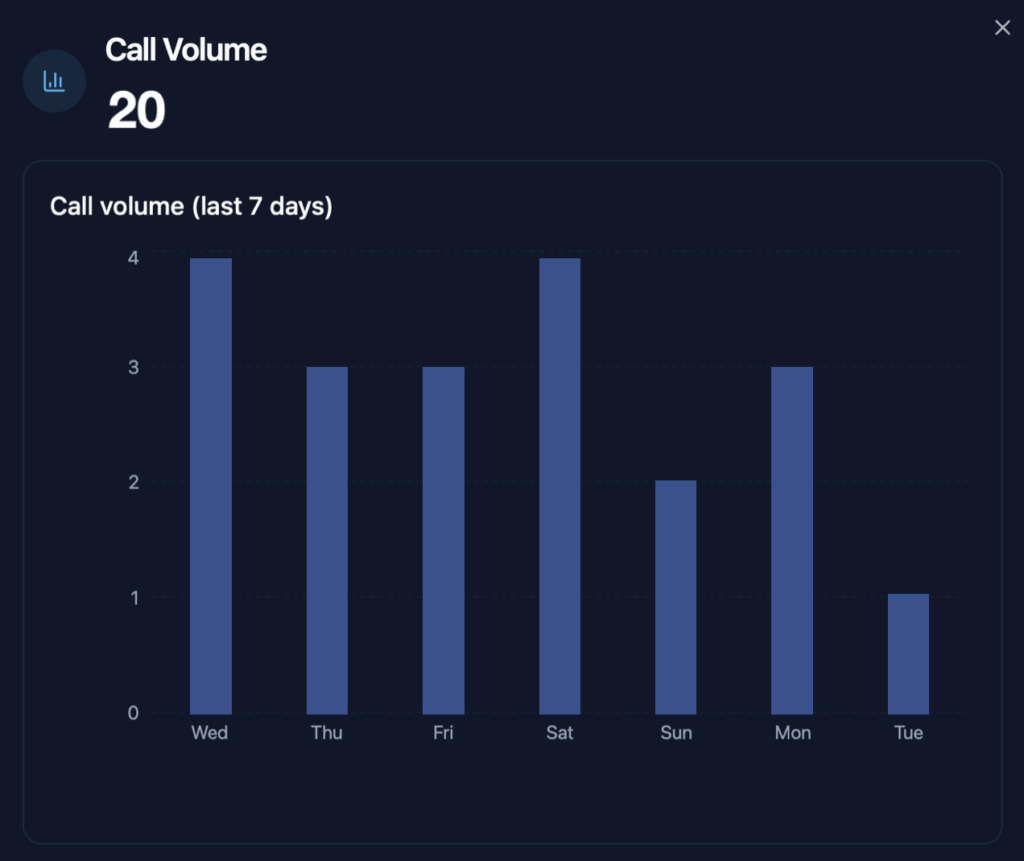Image resolution: width=1024 pixels, height=861 pixels.
Task: Click the Sun axis label
Action: pyautogui.click(x=676, y=733)
